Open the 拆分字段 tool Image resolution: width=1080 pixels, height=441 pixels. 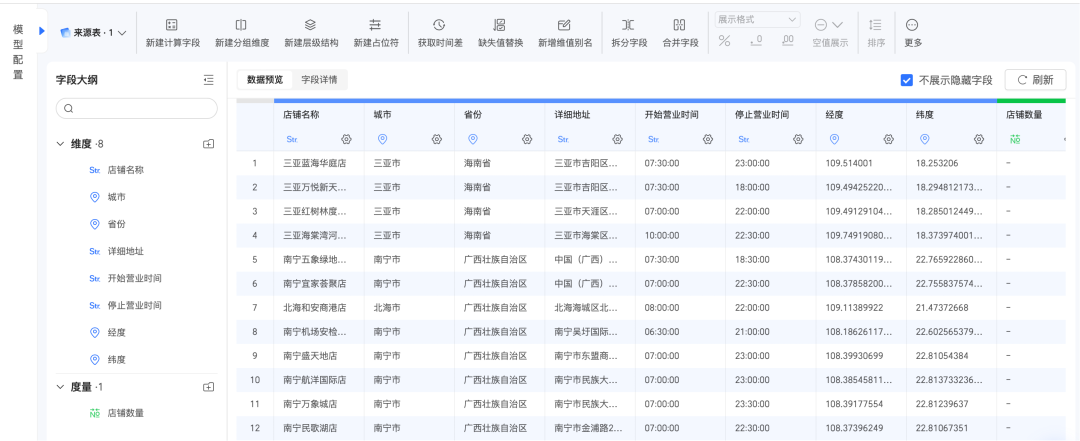629,34
